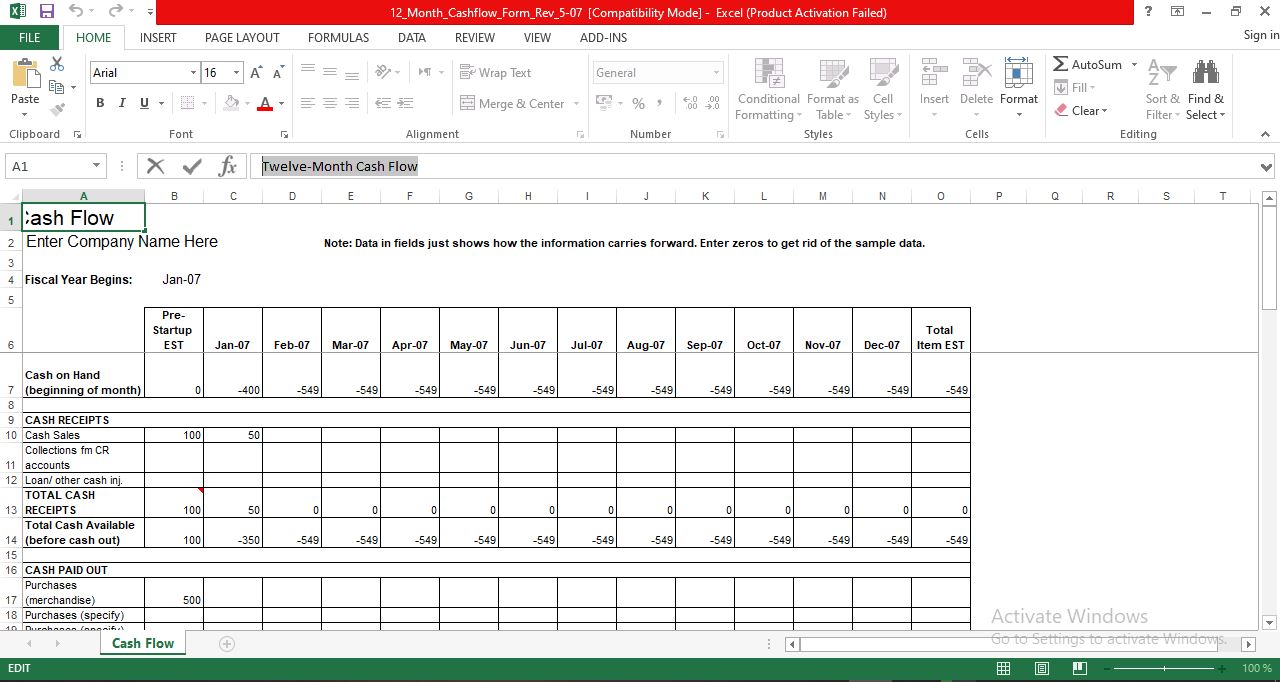Expand the Number Format dropdown showing General
The height and width of the screenshot is (682, 1280).
[x=716, y=72]
